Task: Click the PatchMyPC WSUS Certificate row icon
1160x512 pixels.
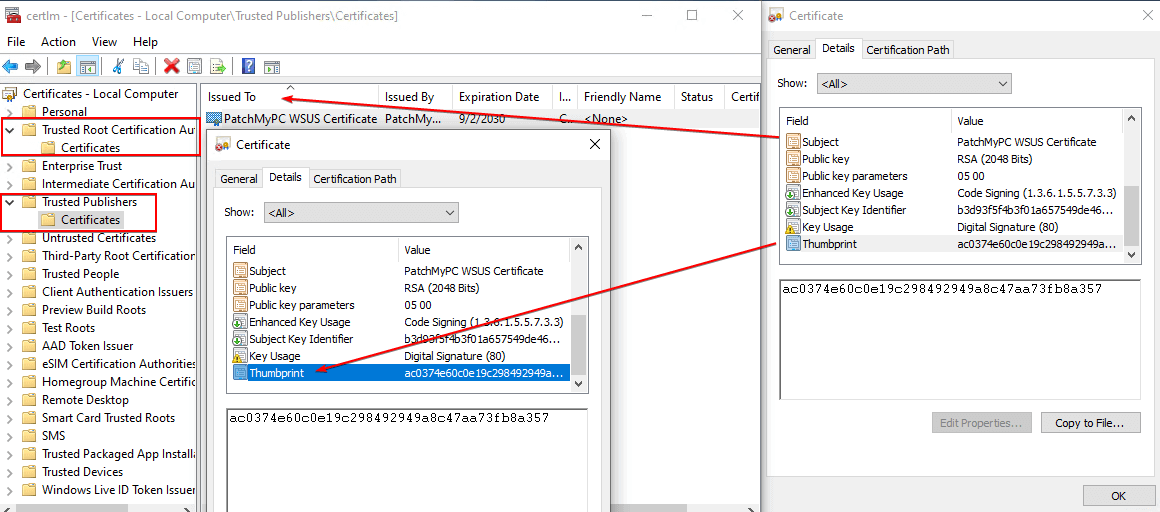Action: tap(214, 118)
